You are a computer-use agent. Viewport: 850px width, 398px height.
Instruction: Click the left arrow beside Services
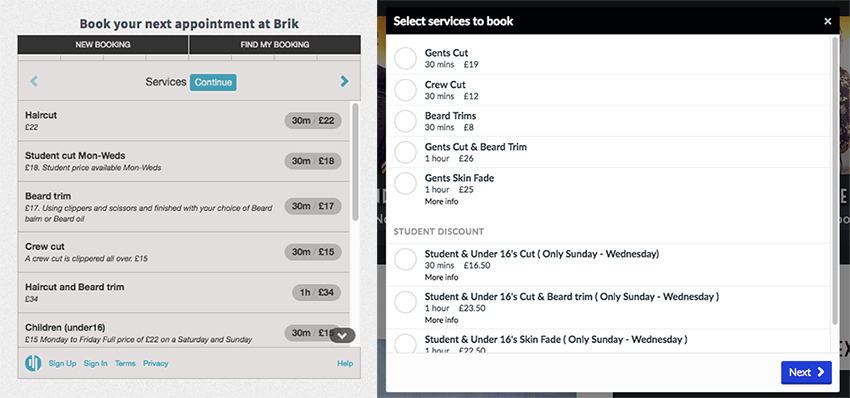(34, 82)
